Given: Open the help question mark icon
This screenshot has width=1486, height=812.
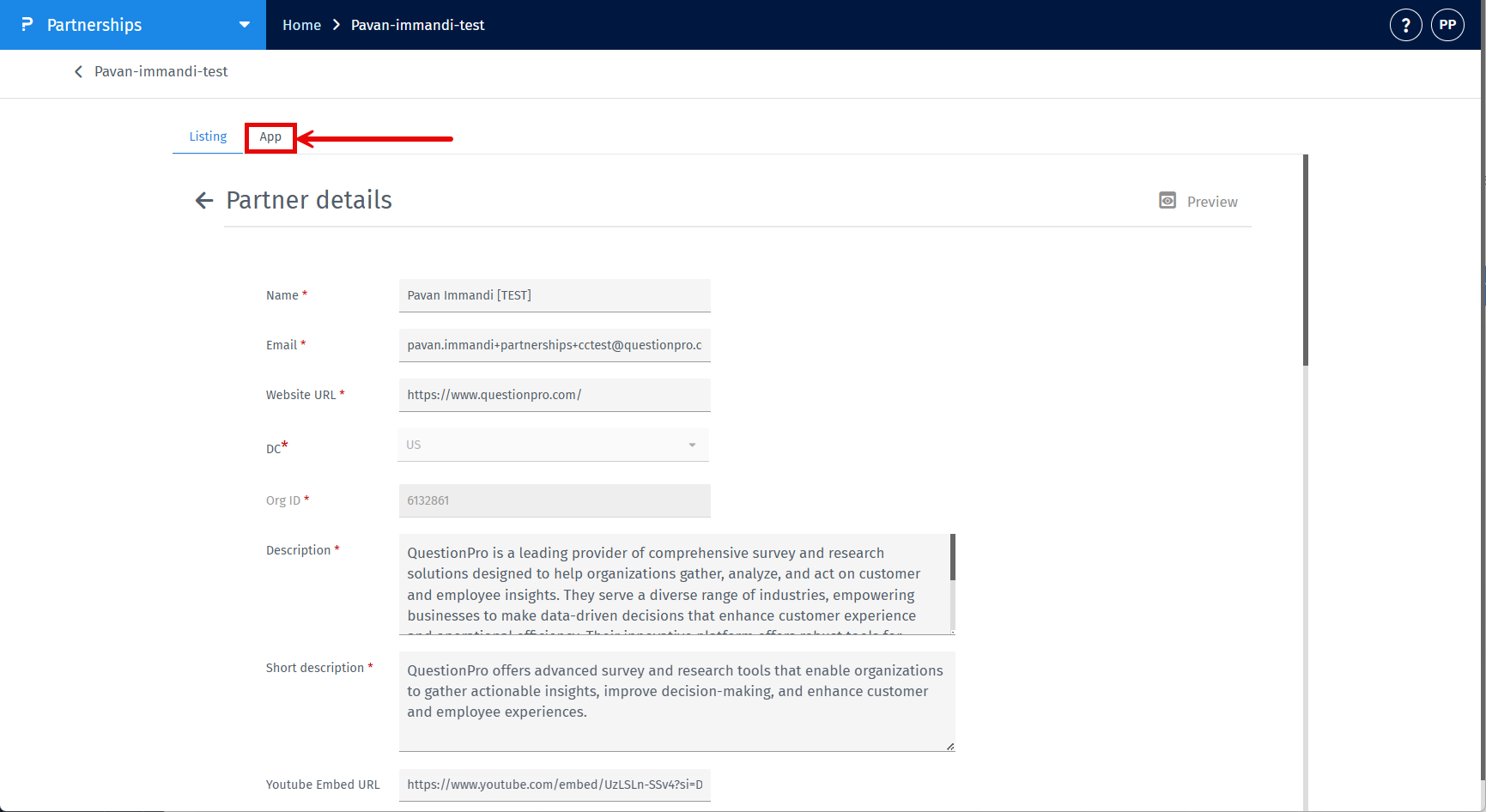Looking at the screenshot, I should [1405, 25].
